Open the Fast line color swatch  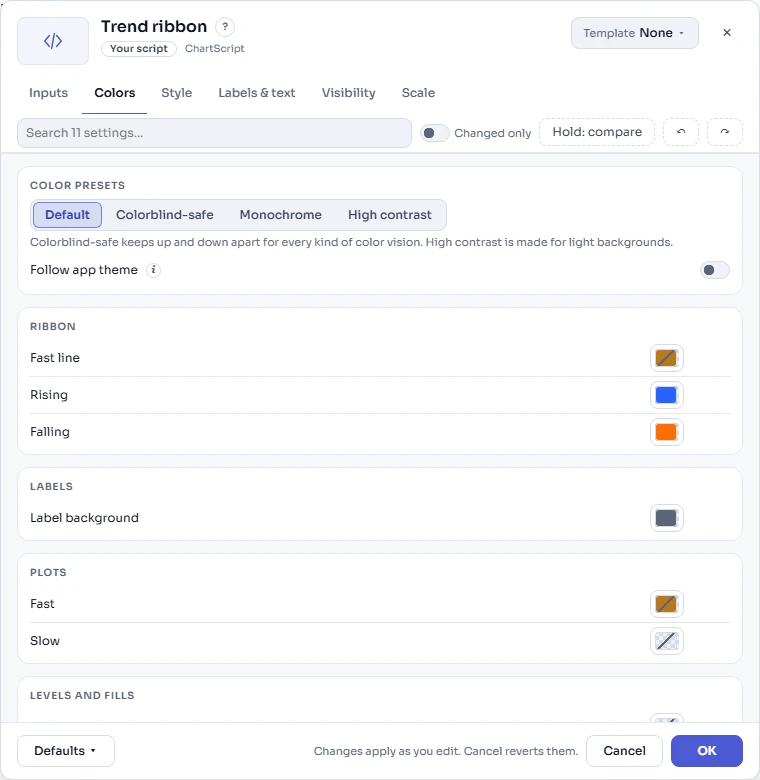click(x=666, y=358)
